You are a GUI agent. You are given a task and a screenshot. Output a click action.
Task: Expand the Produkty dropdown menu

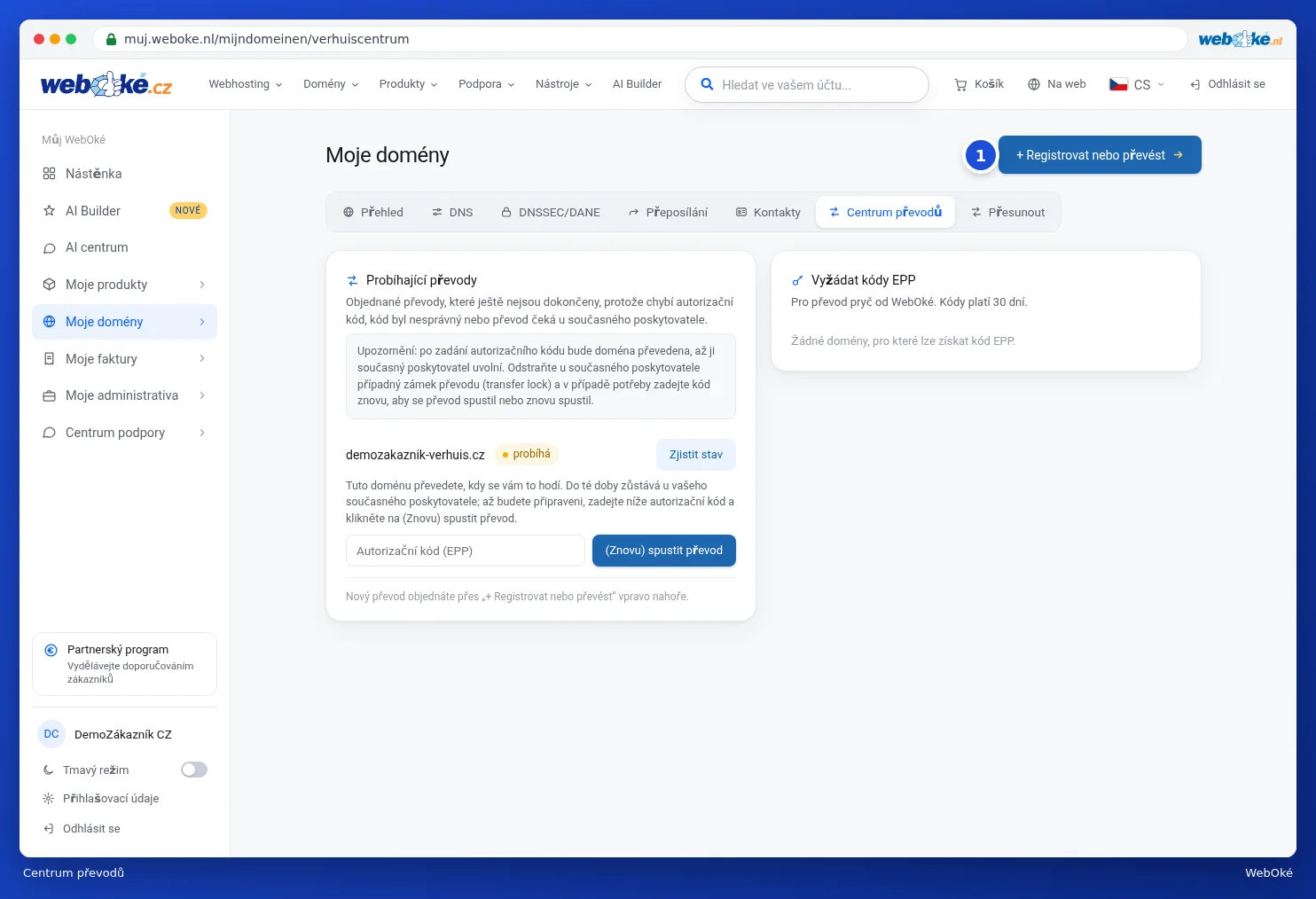click(408, 84)
